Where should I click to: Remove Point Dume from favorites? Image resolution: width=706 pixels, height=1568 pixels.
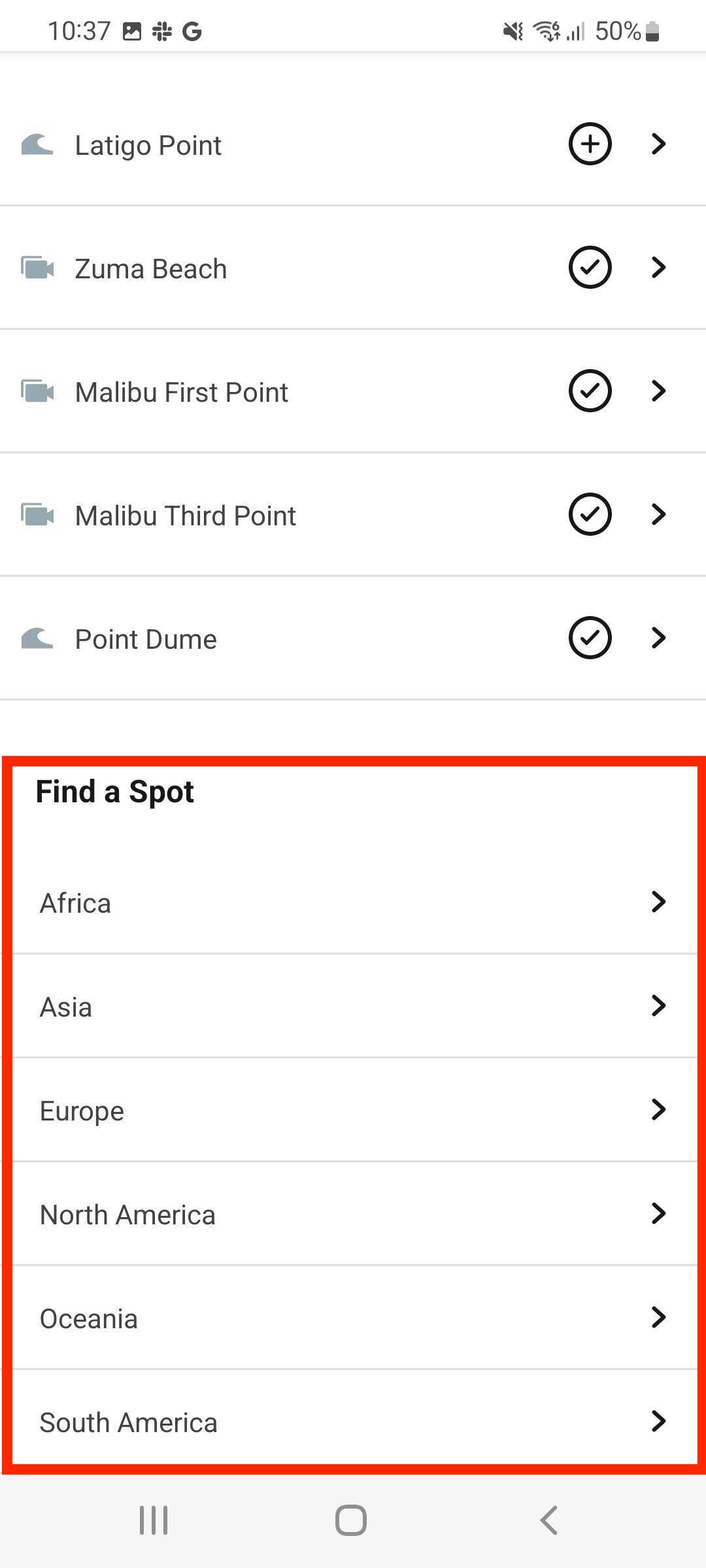590,638
